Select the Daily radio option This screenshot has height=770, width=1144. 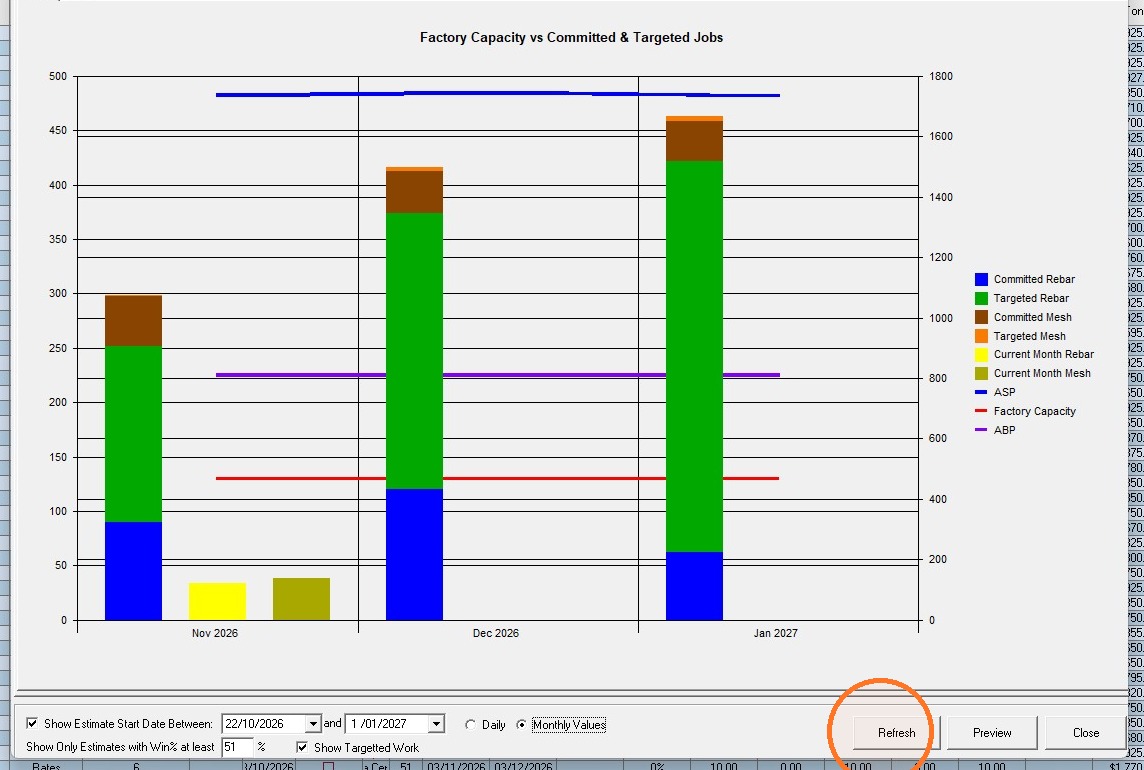click(471, 725)
